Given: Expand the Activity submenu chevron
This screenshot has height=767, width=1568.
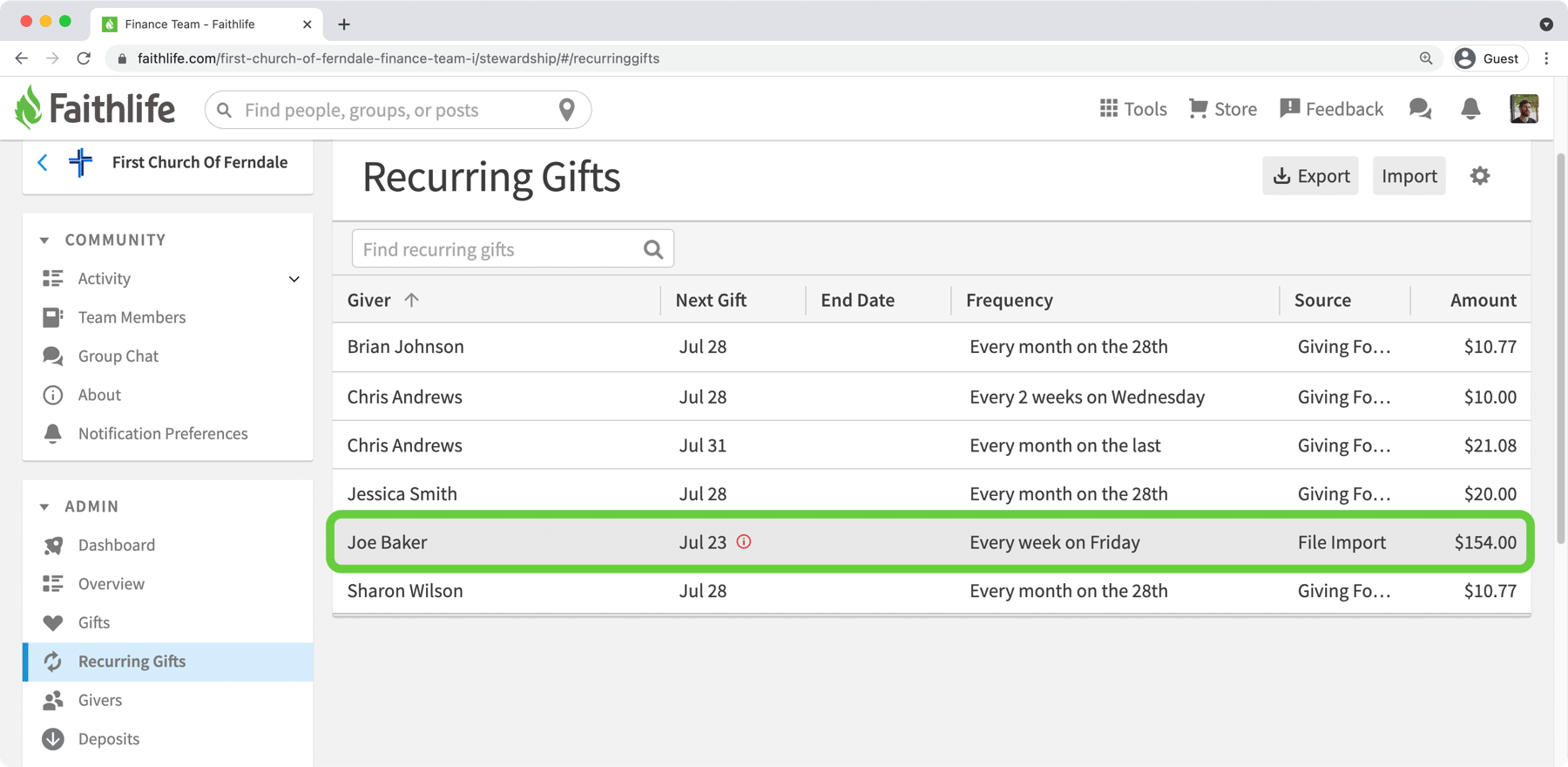Looking at the screenshot, I should (x=294, y=279).
